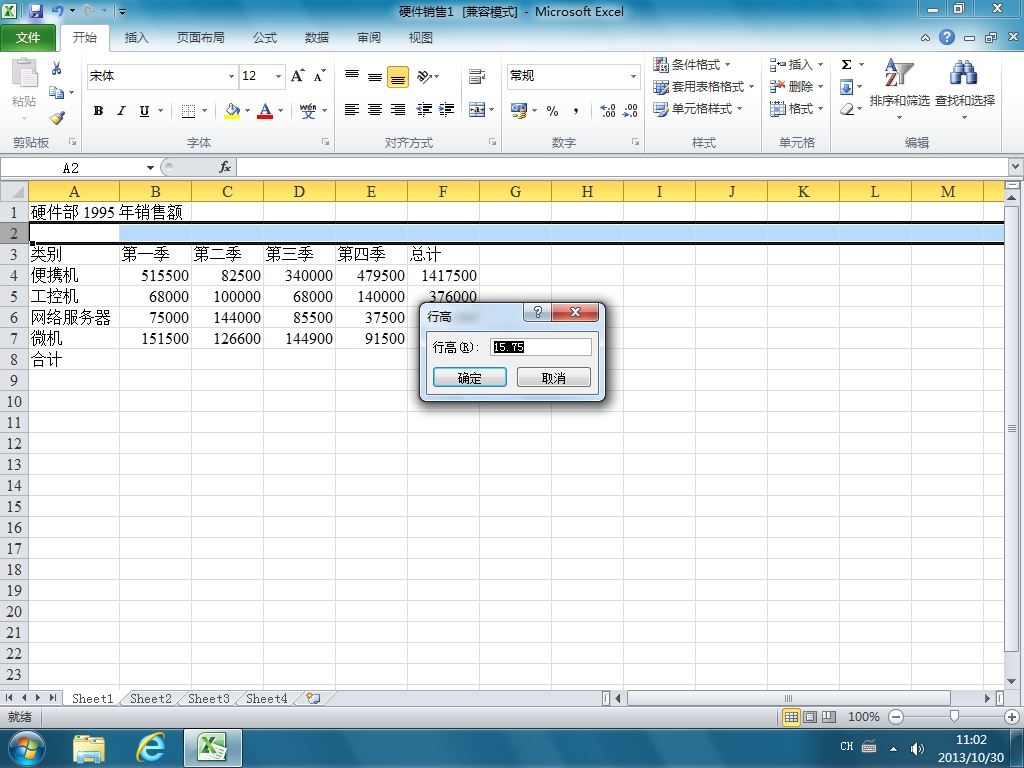Open the font name 宋体 dropdown
The height and width of the screenshot is (768, 1024).
click(x=231, y=76)
